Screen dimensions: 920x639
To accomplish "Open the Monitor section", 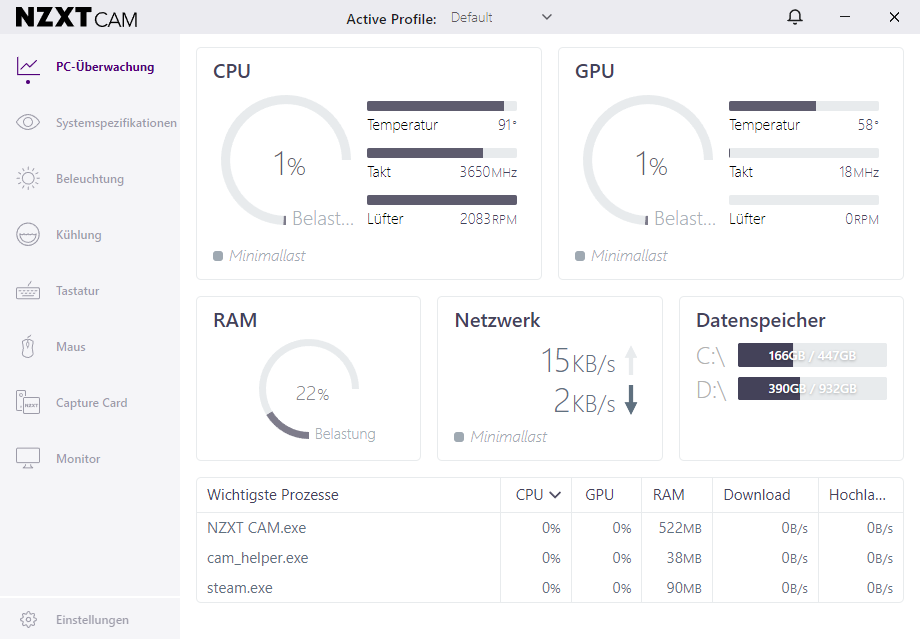I will point(90,458).
